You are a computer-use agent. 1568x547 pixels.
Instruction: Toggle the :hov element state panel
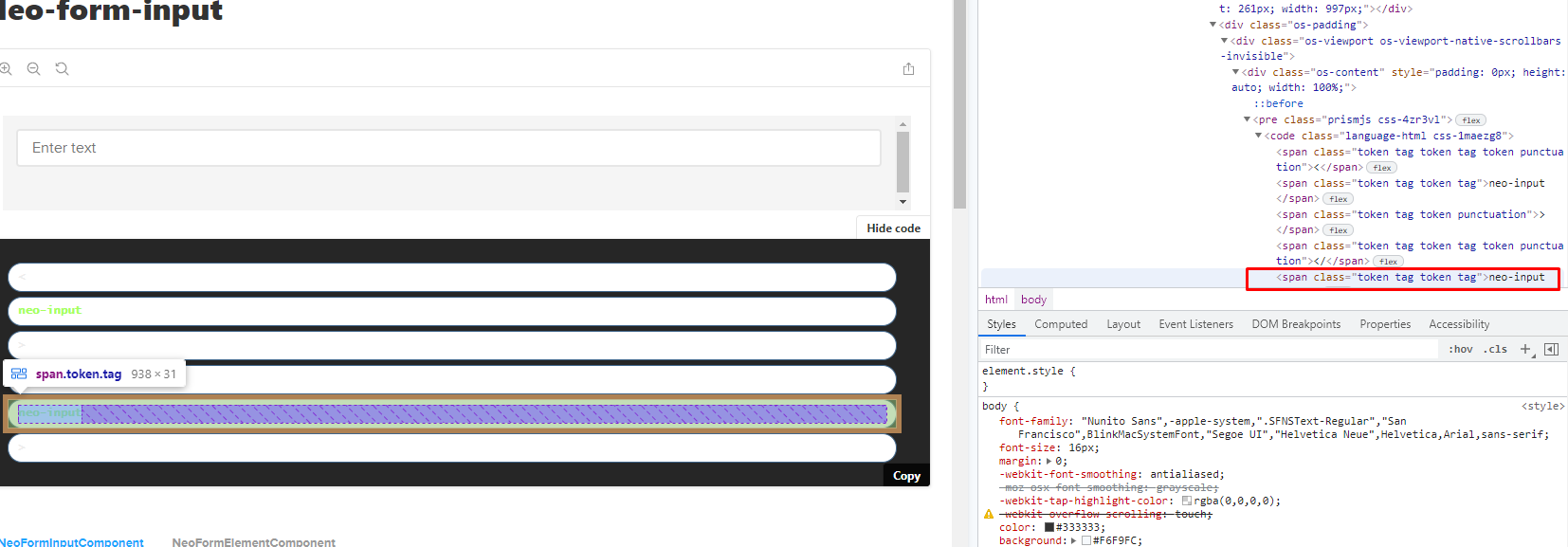[x=1460, y=349]
